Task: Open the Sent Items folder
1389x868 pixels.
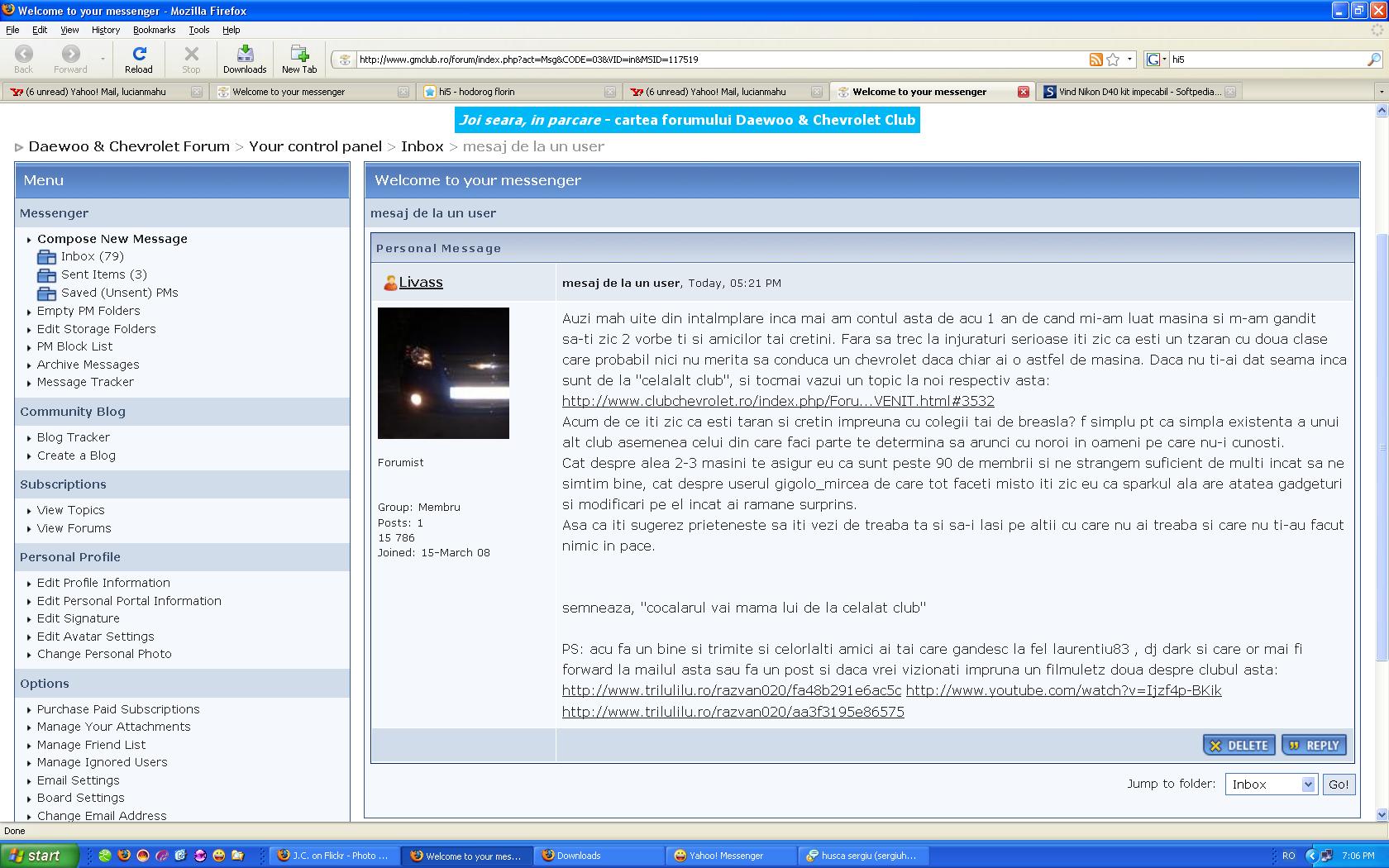Action: click(x=103, y=274)
